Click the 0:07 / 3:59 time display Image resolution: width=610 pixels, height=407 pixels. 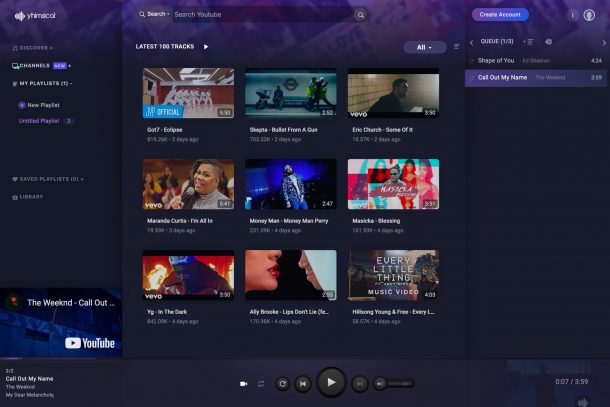point(571,382)
